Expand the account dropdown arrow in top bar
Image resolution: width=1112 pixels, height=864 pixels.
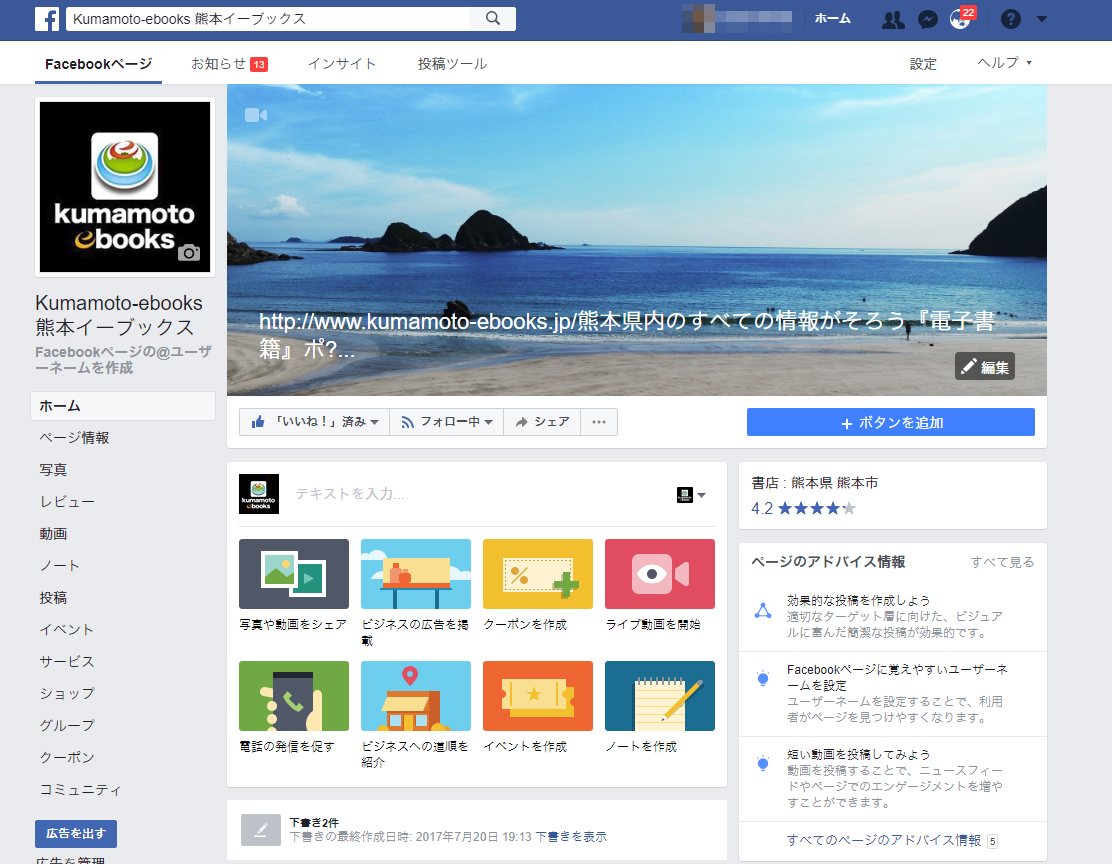tap(1042, 20)
